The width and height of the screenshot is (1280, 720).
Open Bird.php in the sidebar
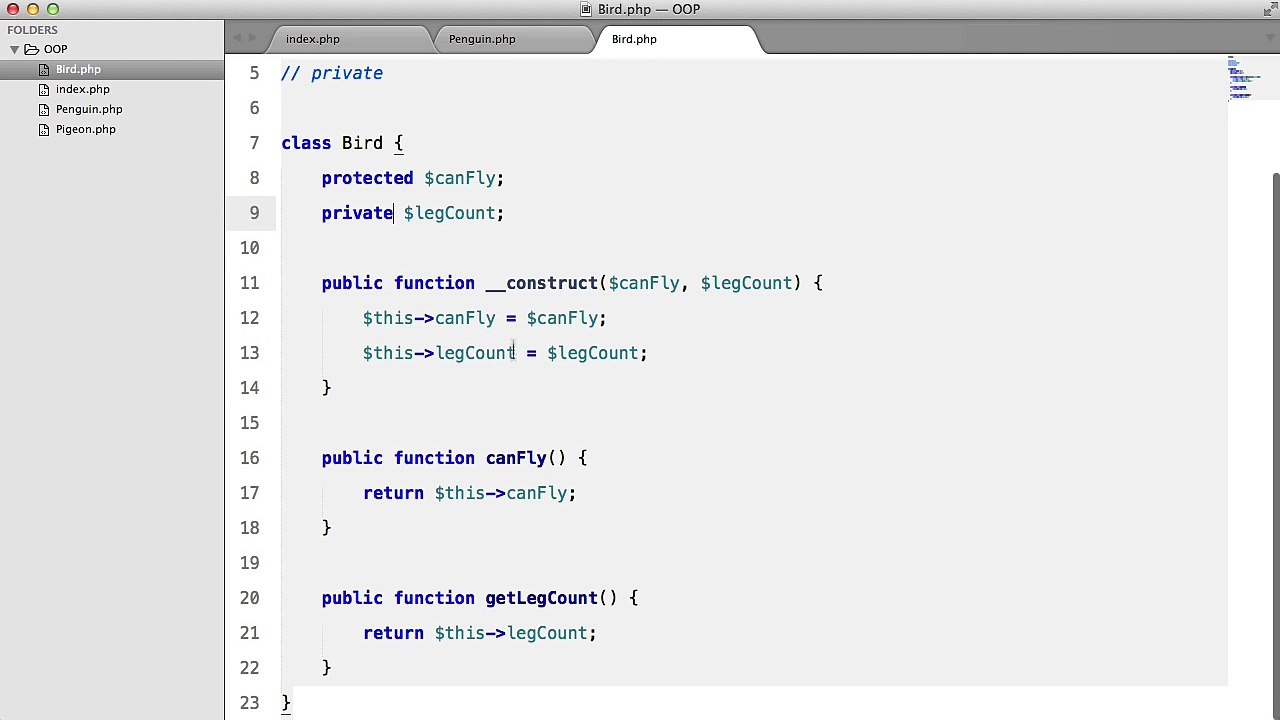(78, 69)
